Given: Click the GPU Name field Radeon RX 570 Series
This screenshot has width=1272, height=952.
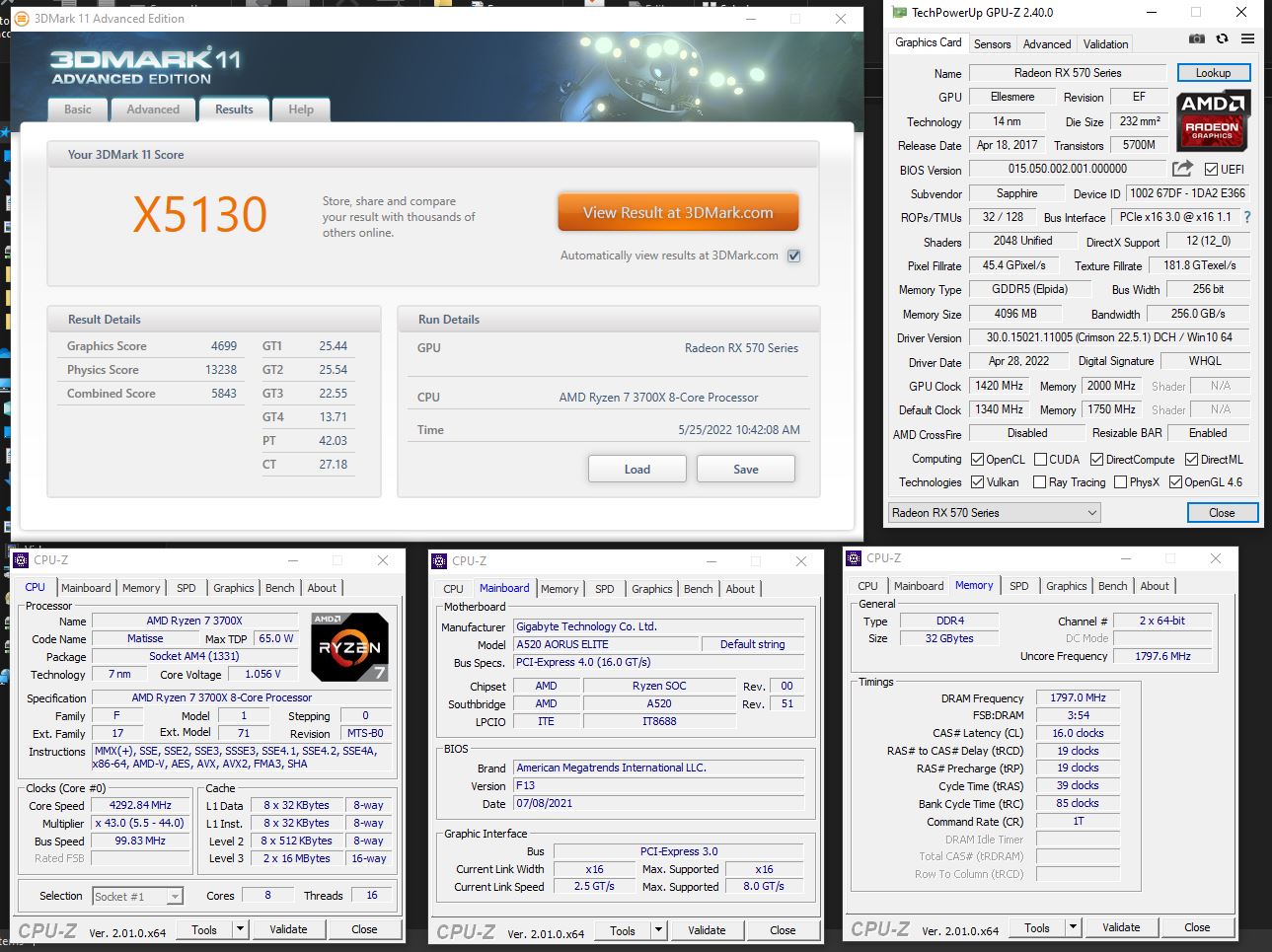Looking at the screenshot, I should point(1068,73).
